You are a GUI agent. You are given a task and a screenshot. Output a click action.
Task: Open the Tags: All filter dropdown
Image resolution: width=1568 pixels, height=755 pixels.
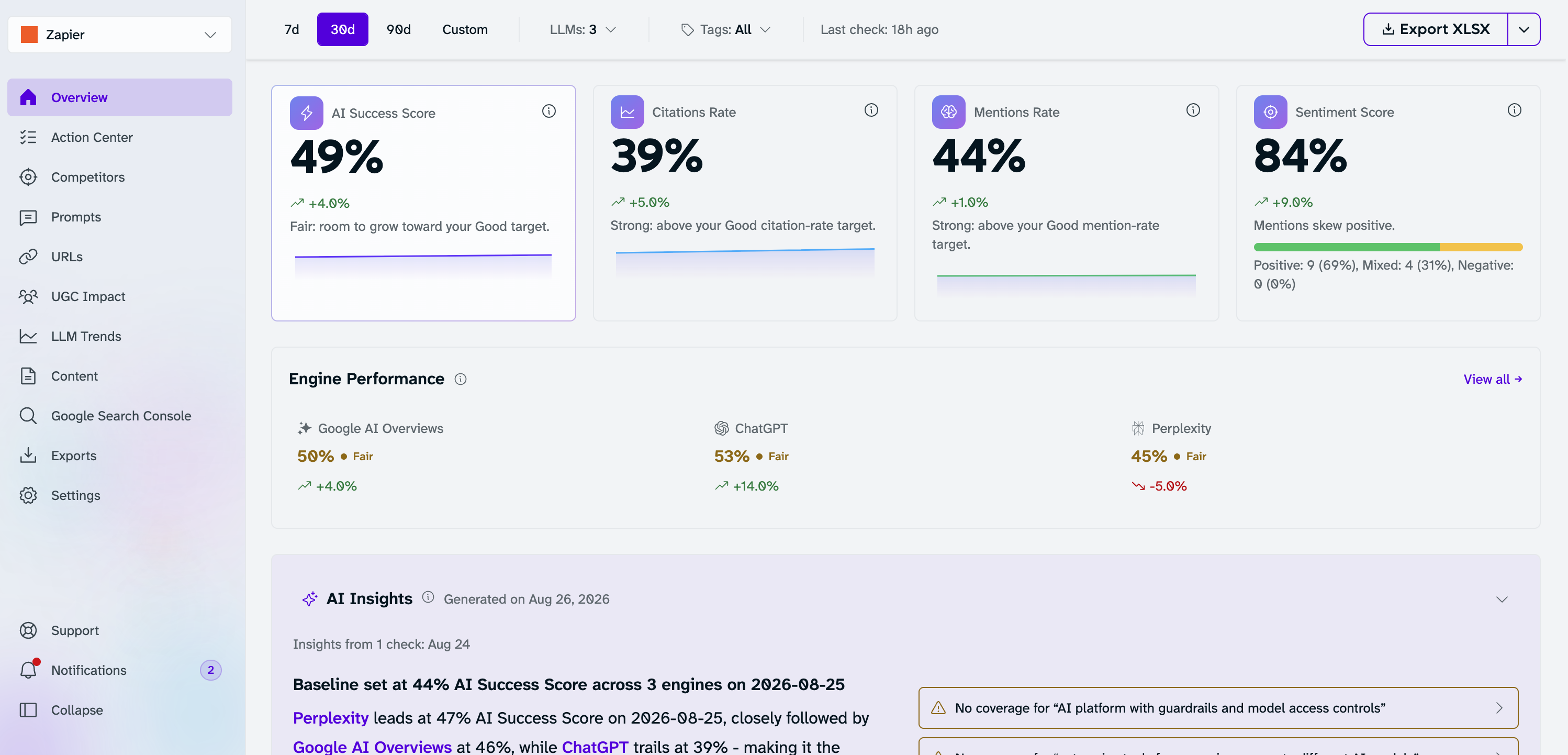[725, 29]
